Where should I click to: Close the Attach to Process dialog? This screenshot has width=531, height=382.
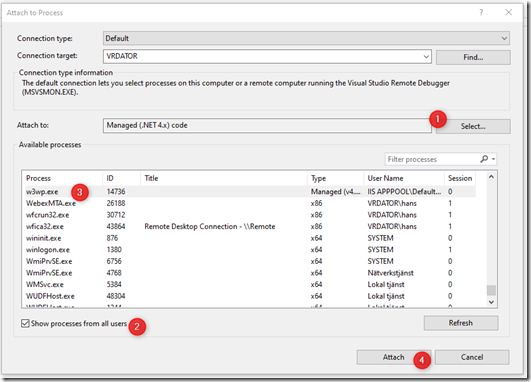click(x=508, y=13)
